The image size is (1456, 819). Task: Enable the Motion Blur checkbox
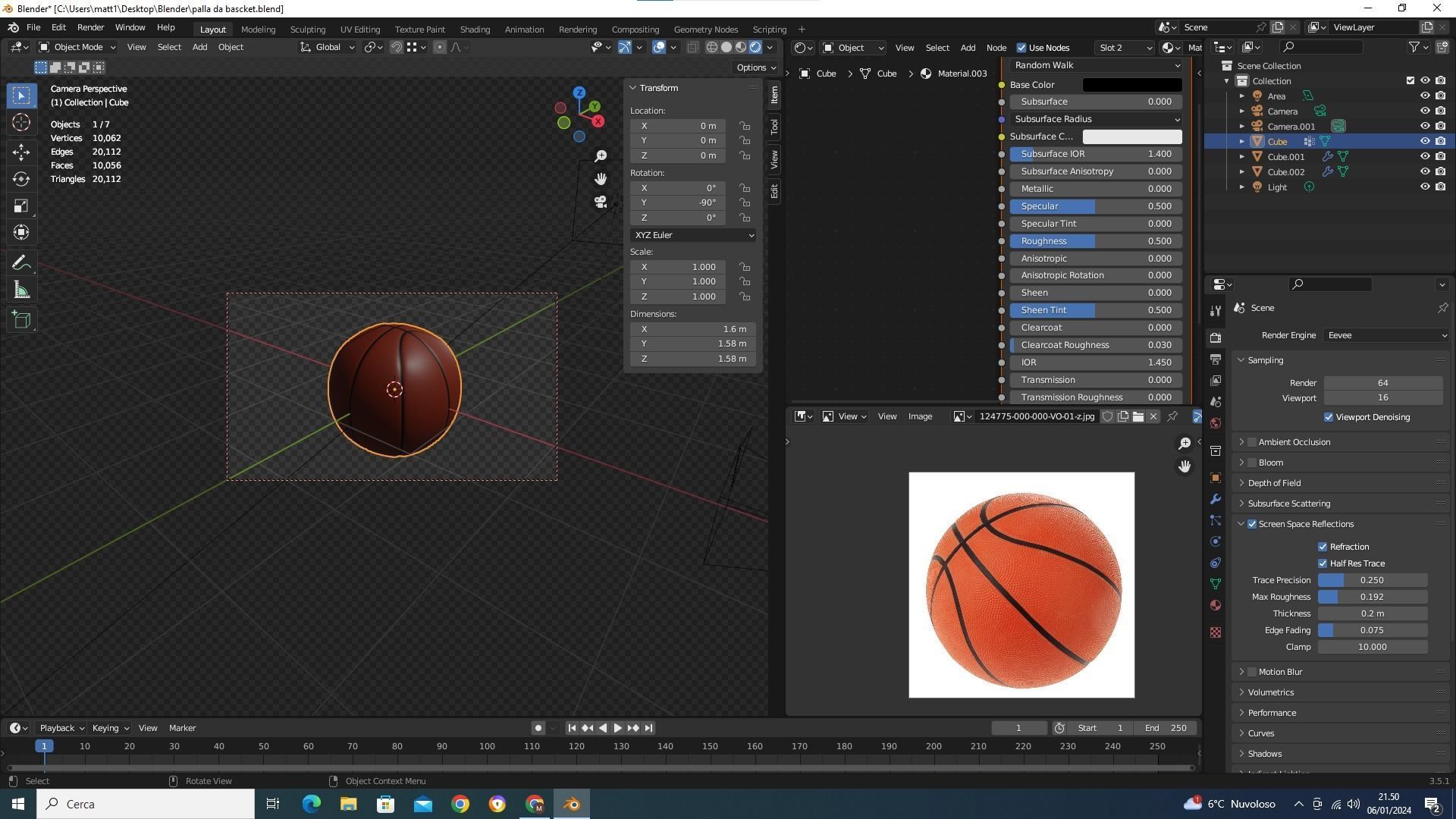click(x=1252, y=672)
